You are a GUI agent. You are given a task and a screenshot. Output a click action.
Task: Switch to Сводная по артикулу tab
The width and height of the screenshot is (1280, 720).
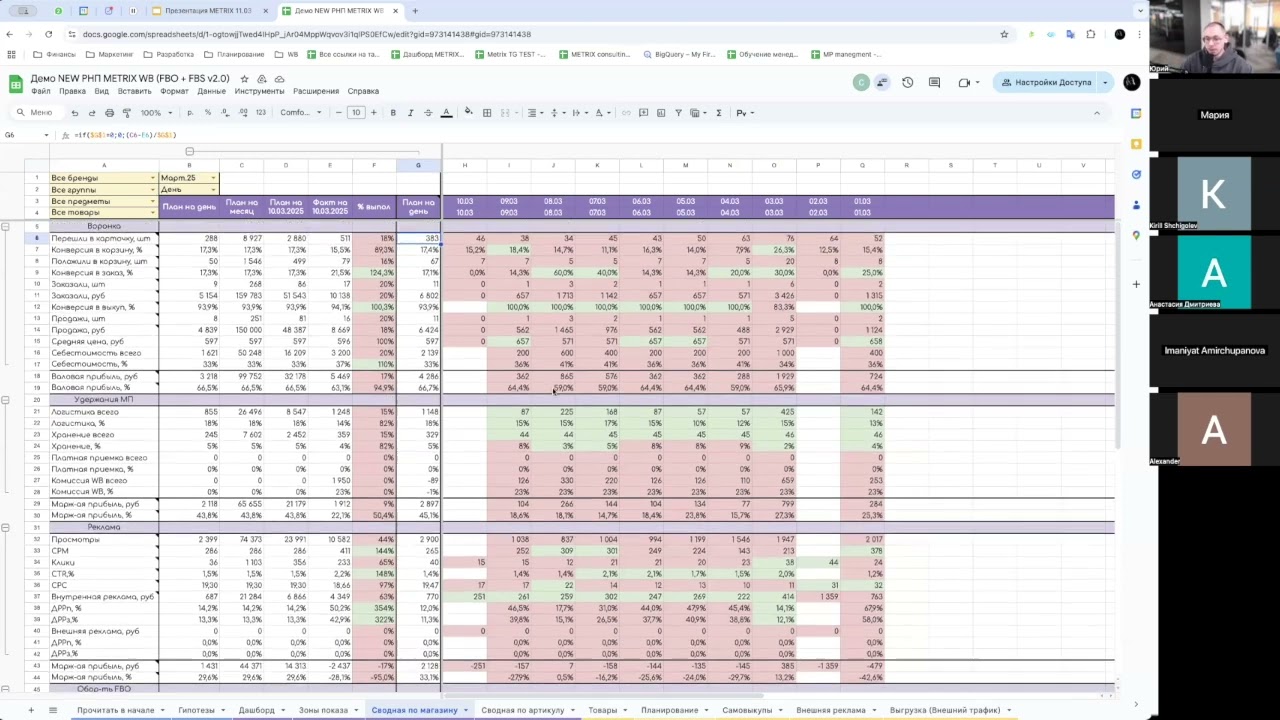point(522,710)
